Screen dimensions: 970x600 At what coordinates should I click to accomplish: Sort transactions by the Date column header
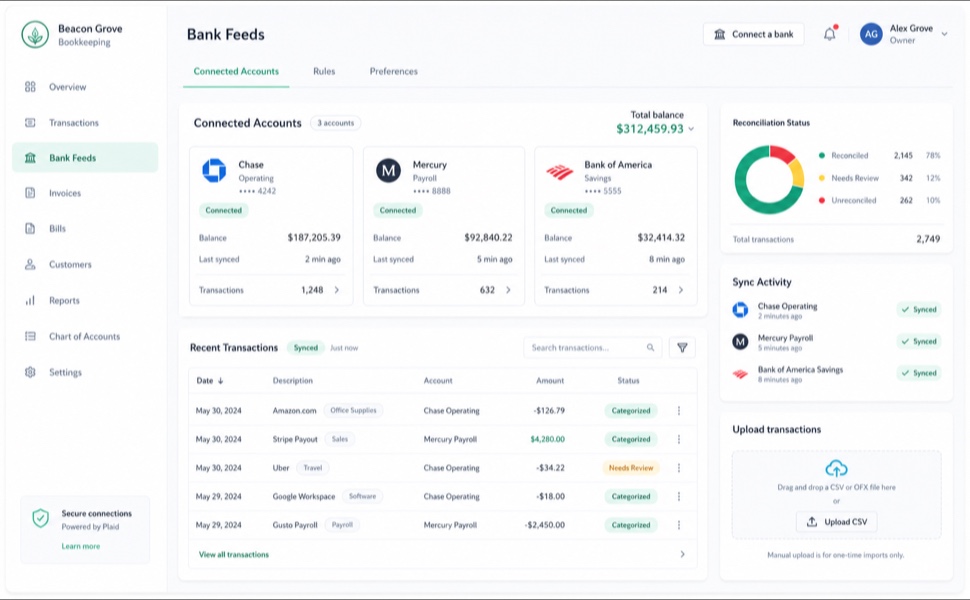(210, 380)
